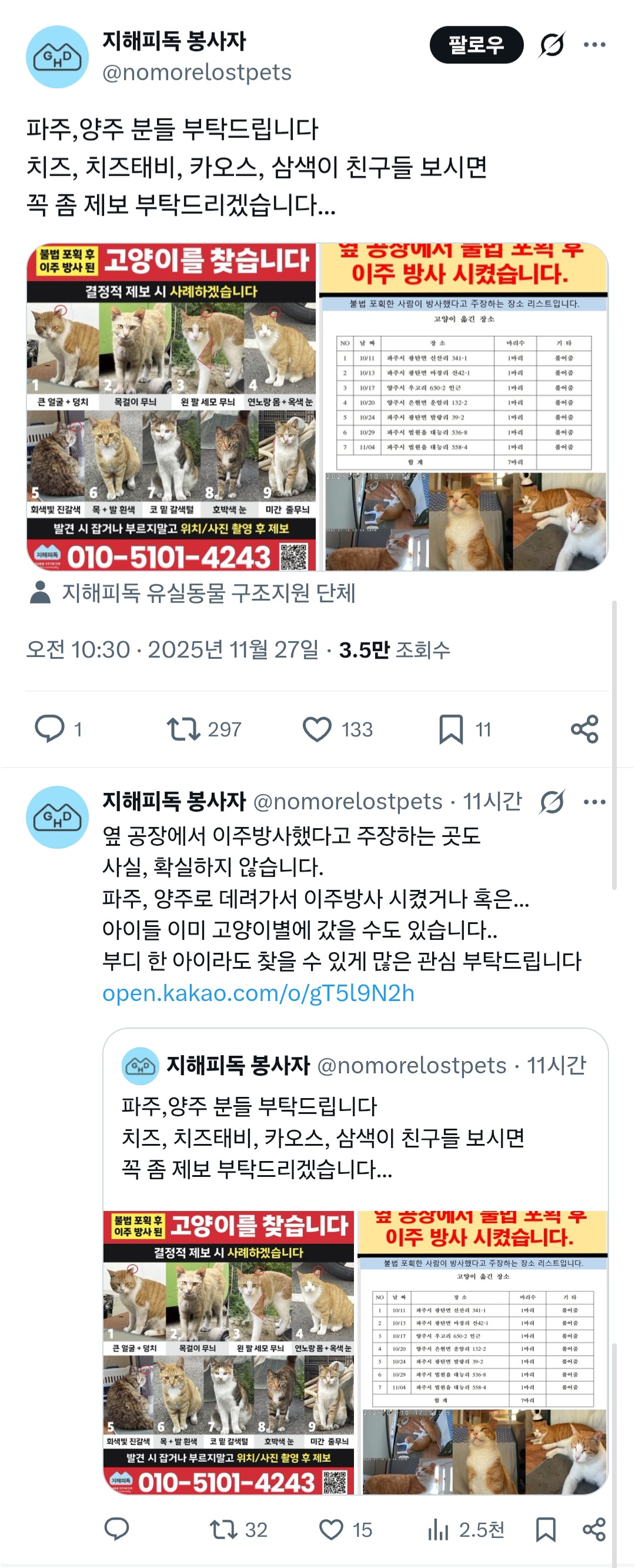Click the 팔로우 follow button
Image resolution: width=635 pixels, height=1568 pixels.
[476, 45]
